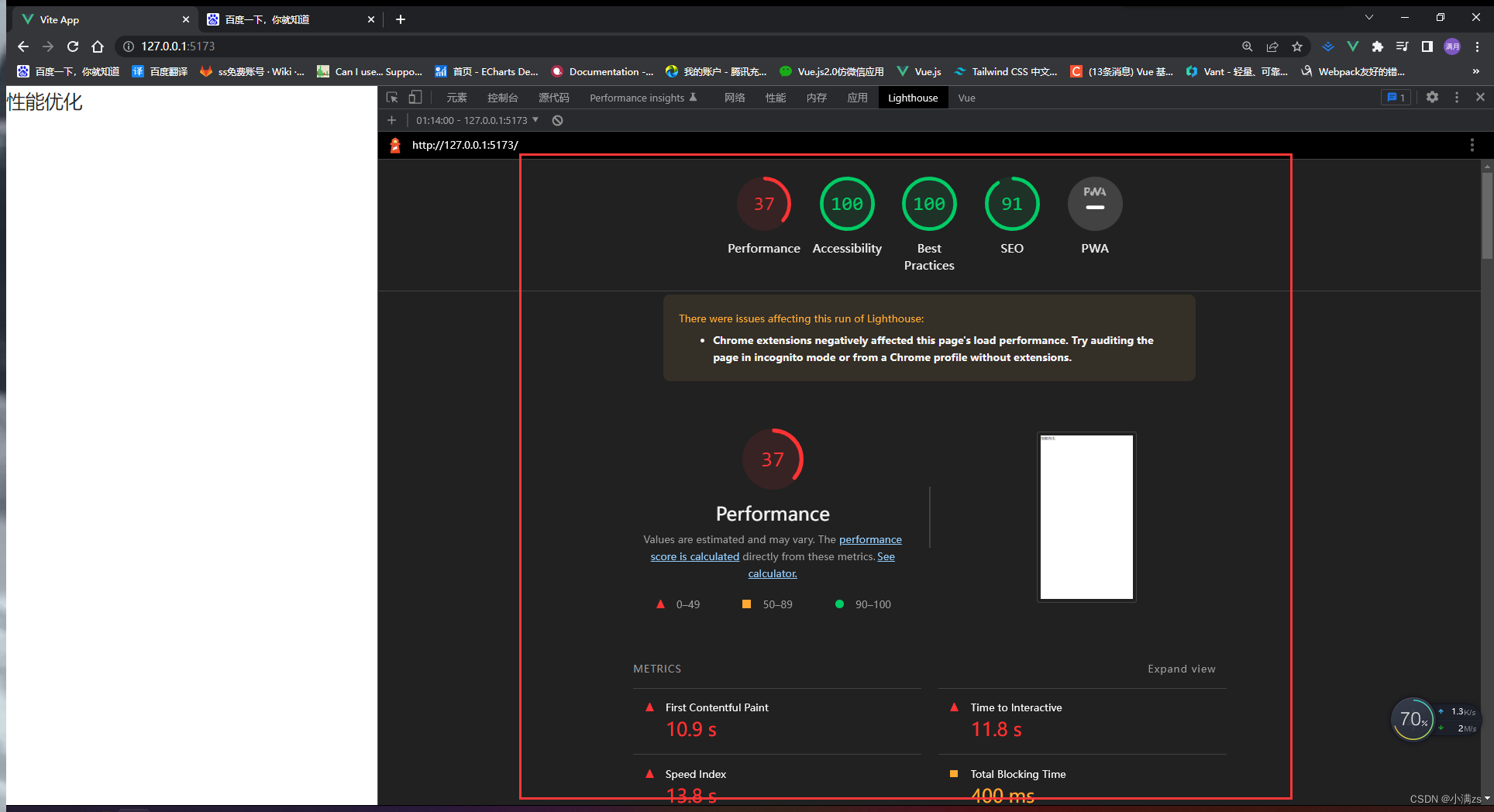Toggle the browser side panel icon

[1427, 46]
